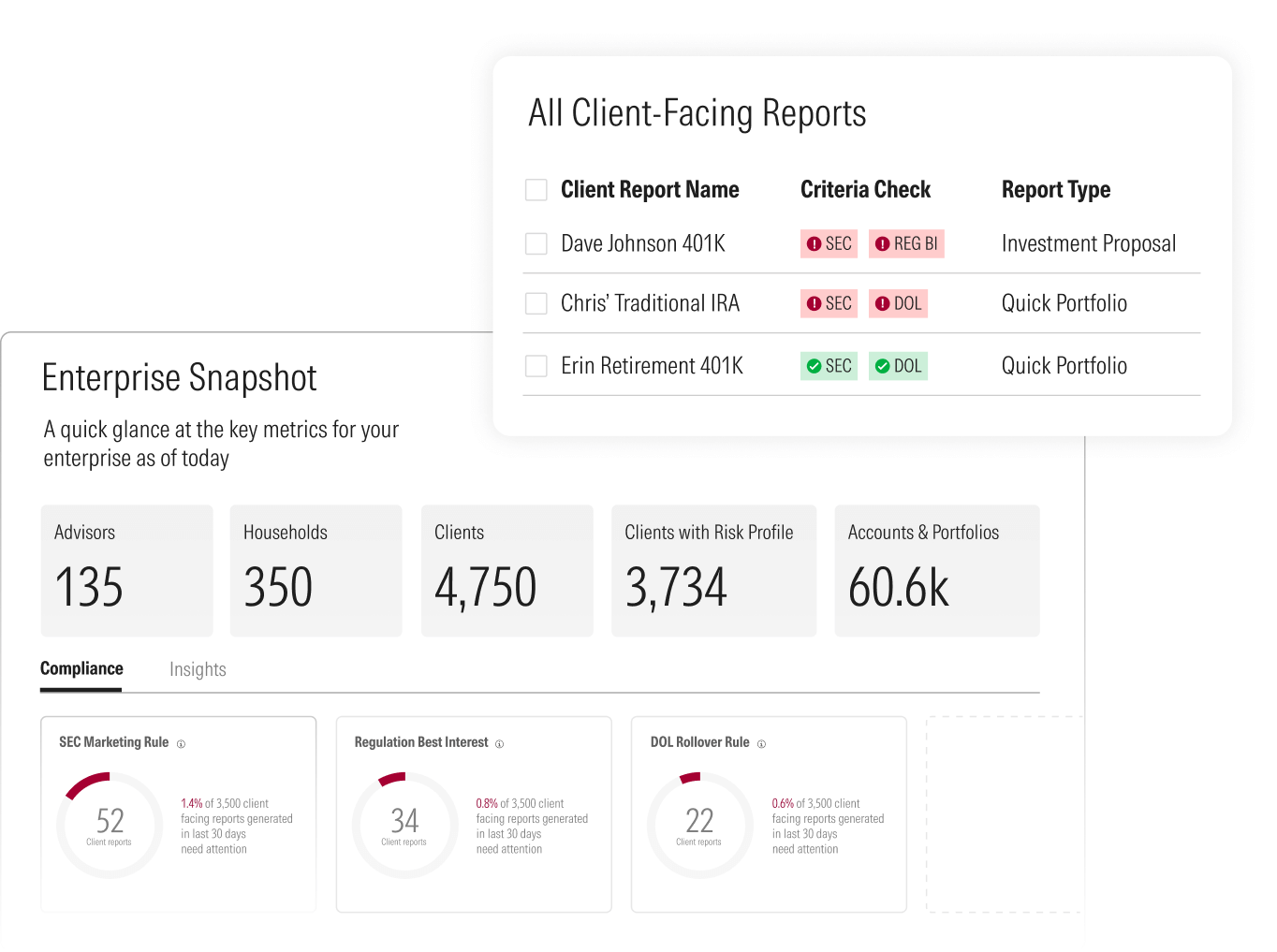This screenshot has width=1277, height=952.
Task: Click the info icon beside DOL Rollover Rule
Action: point(761,744)
